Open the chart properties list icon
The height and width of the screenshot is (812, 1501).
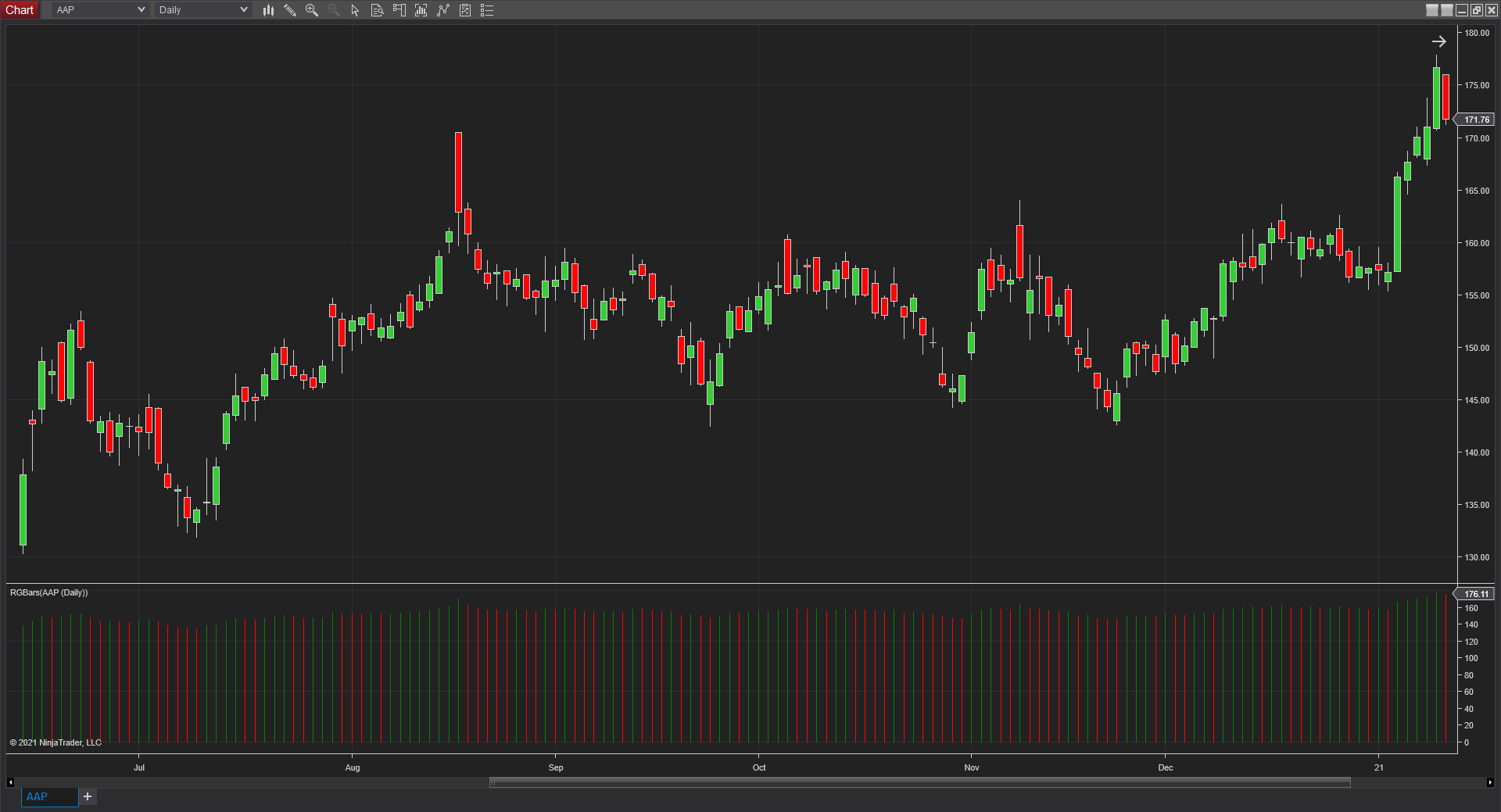pyautogui.click(x=487, y=10)
